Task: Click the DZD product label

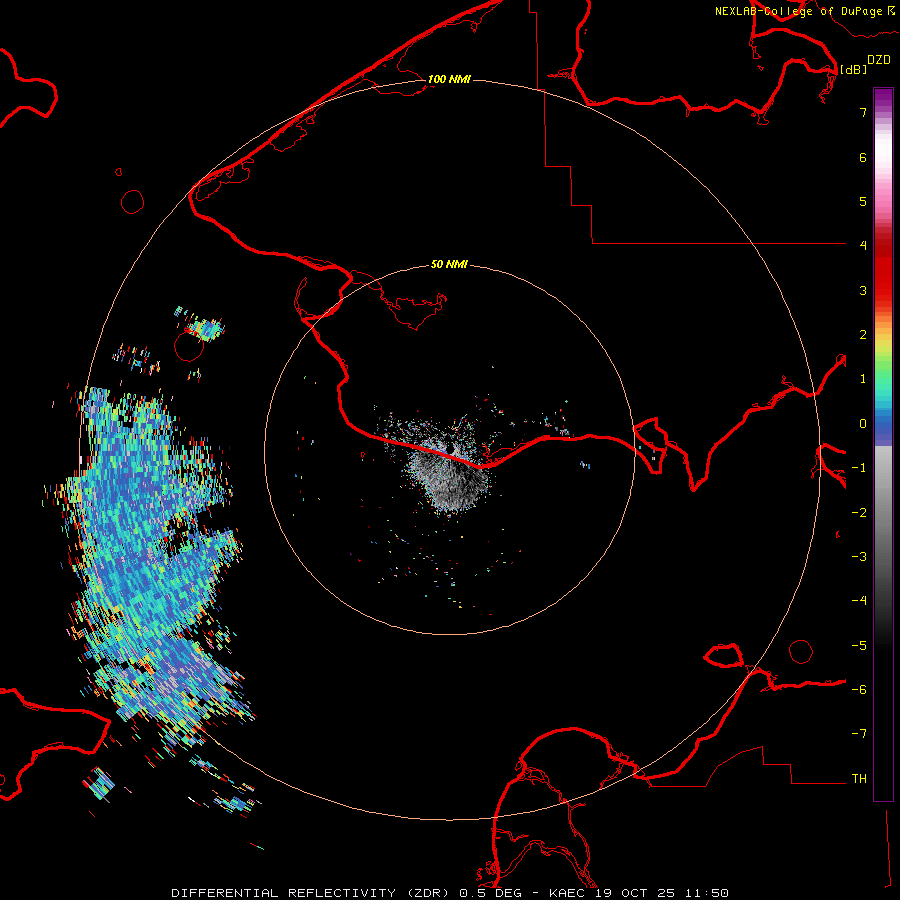Action: [x=879, y=60]
